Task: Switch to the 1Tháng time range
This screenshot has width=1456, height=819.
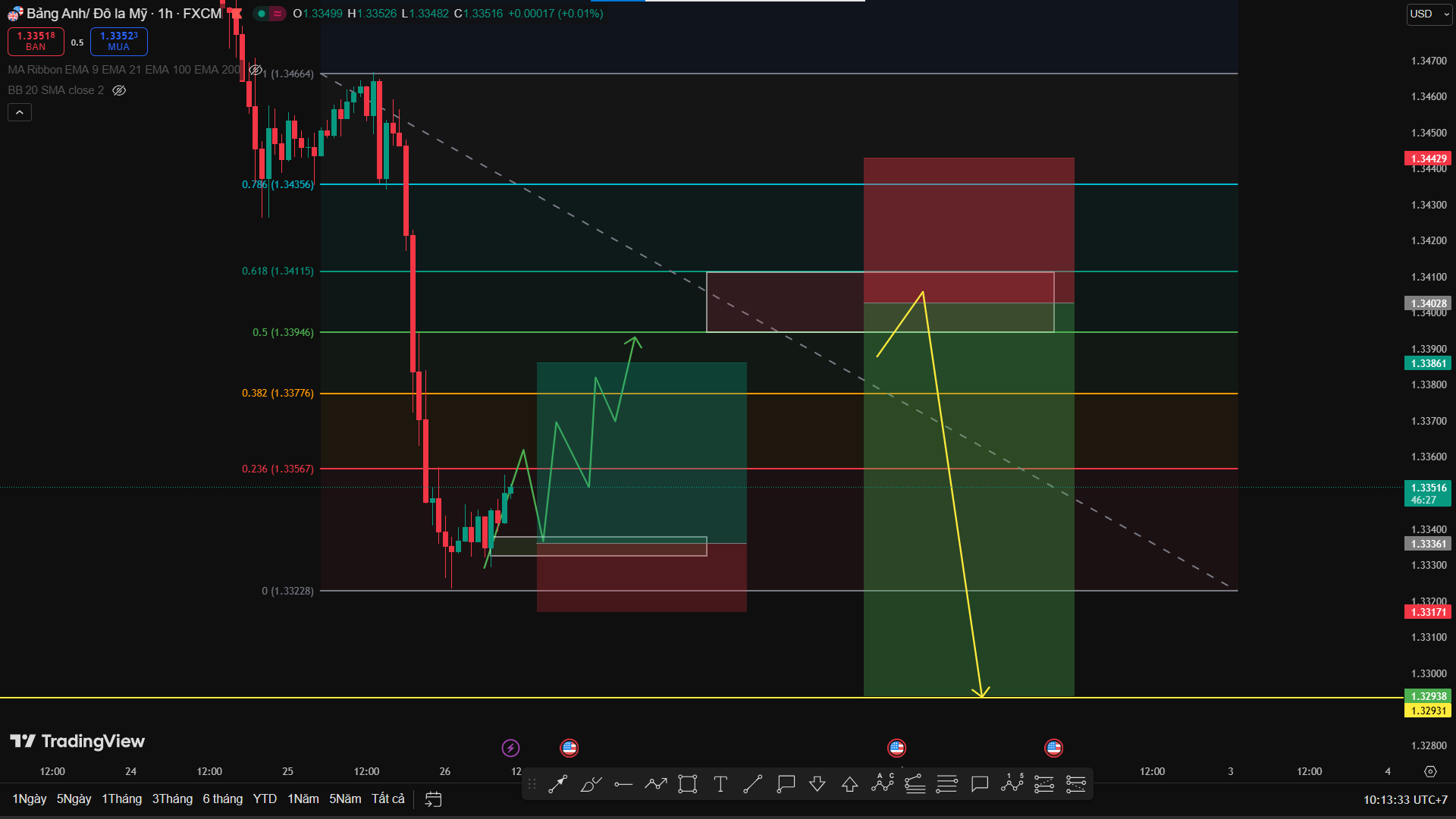Action: (x=121, y=799)
